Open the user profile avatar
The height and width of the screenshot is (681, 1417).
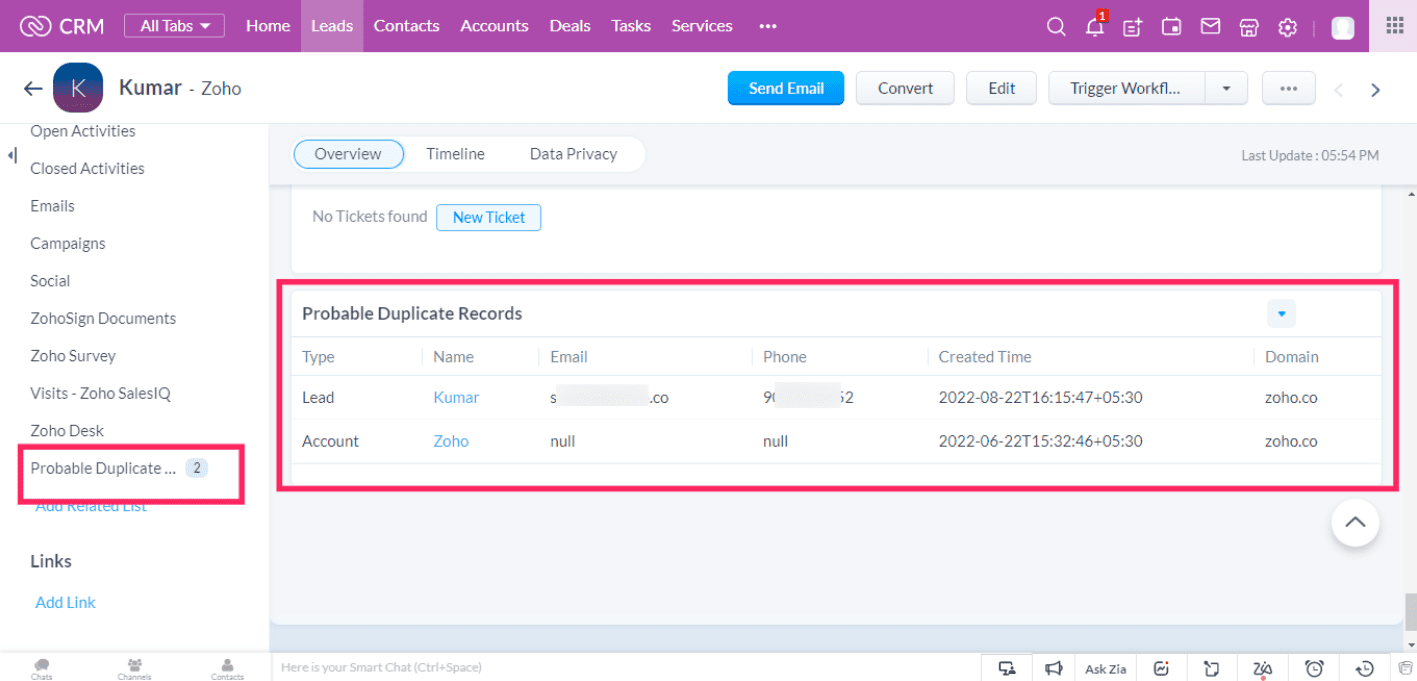(1343, 27)
